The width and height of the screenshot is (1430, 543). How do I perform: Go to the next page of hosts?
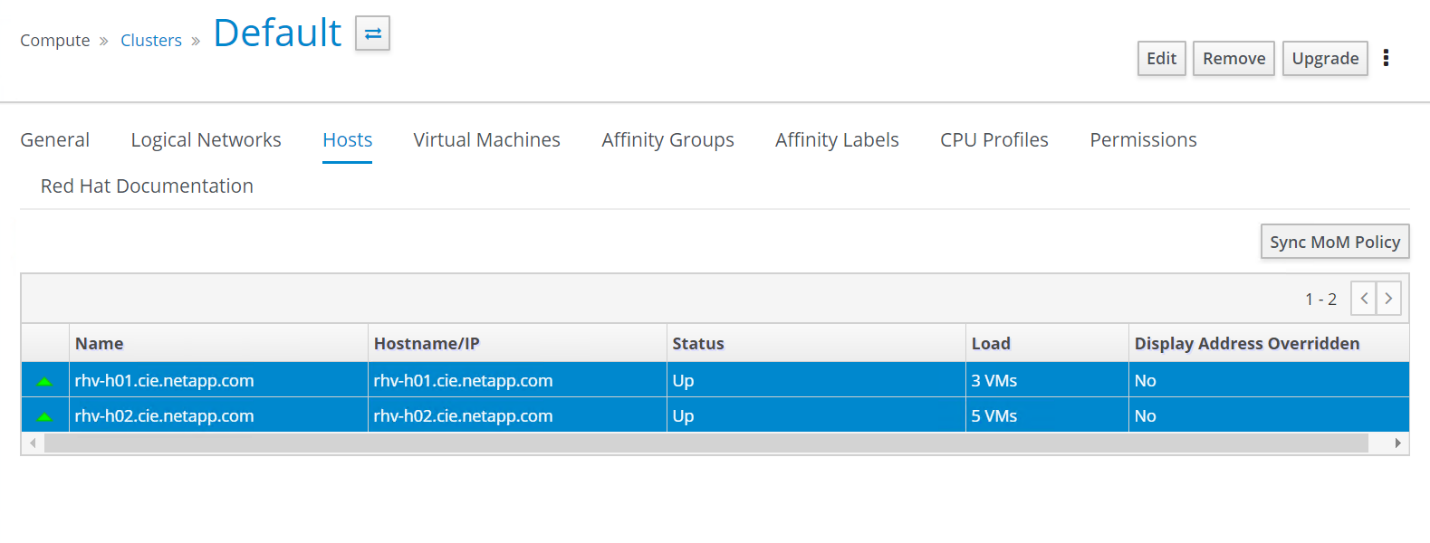click(x=1388, y=298)
